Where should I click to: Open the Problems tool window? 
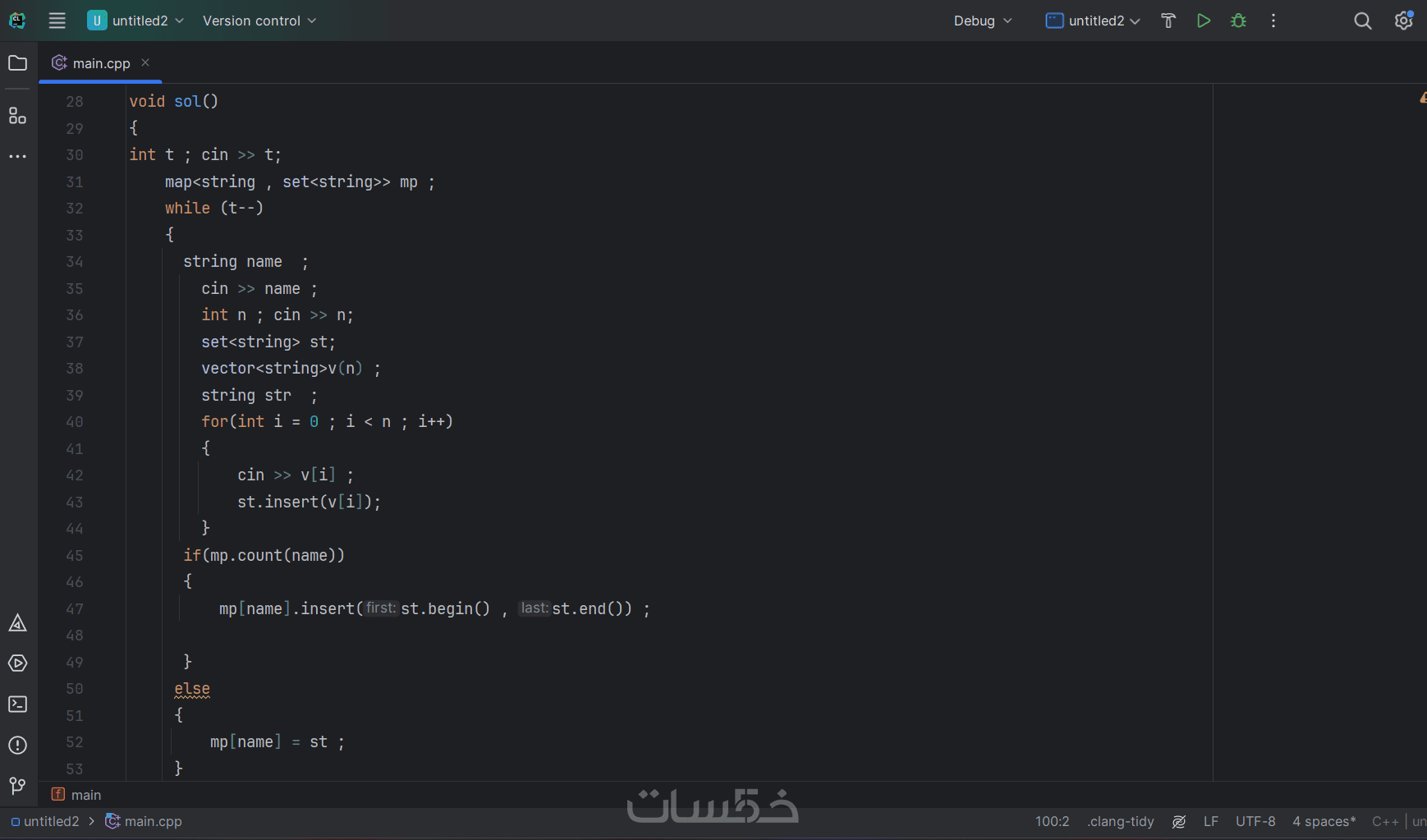click(17, 746)
